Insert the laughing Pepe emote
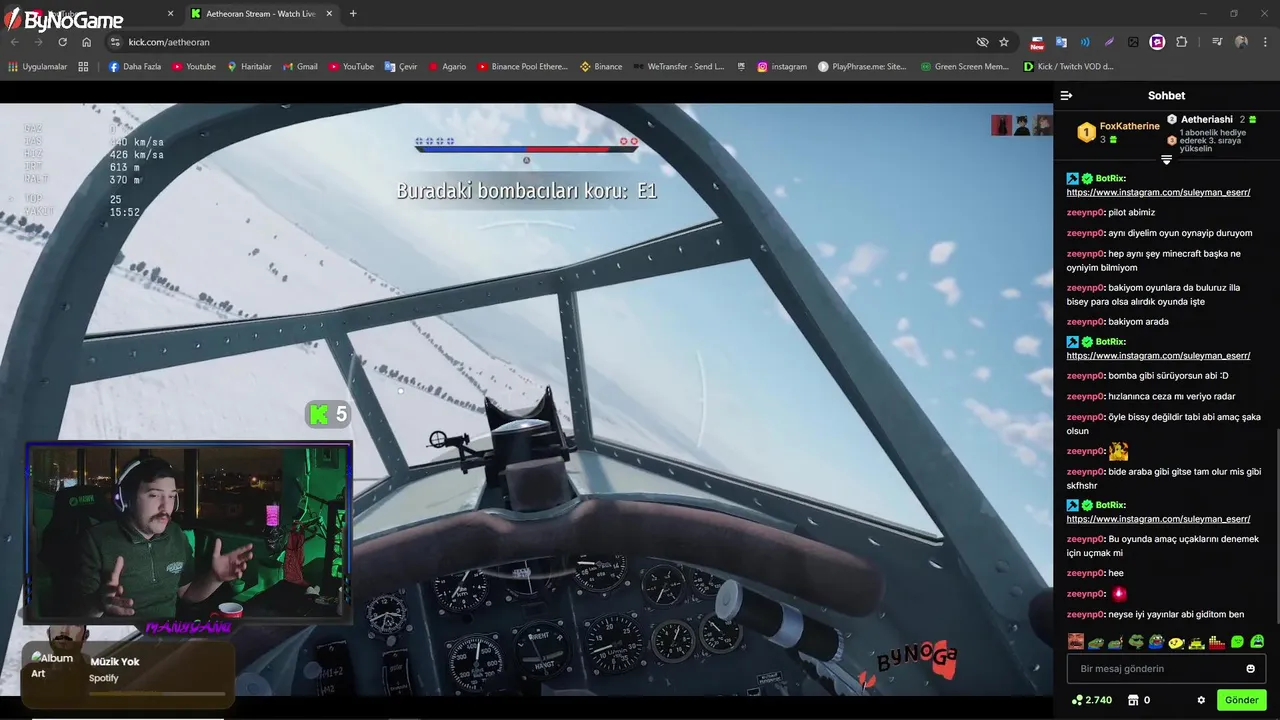The height and width of the screenshot is (720, 1280). click(x=1156, y=642)
